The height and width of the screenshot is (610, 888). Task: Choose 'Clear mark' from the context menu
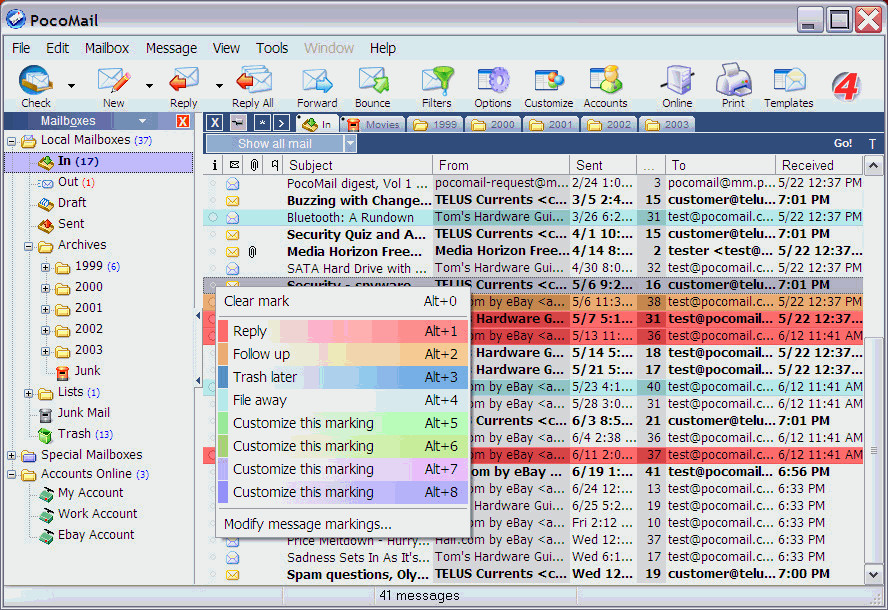coord(343,301)
